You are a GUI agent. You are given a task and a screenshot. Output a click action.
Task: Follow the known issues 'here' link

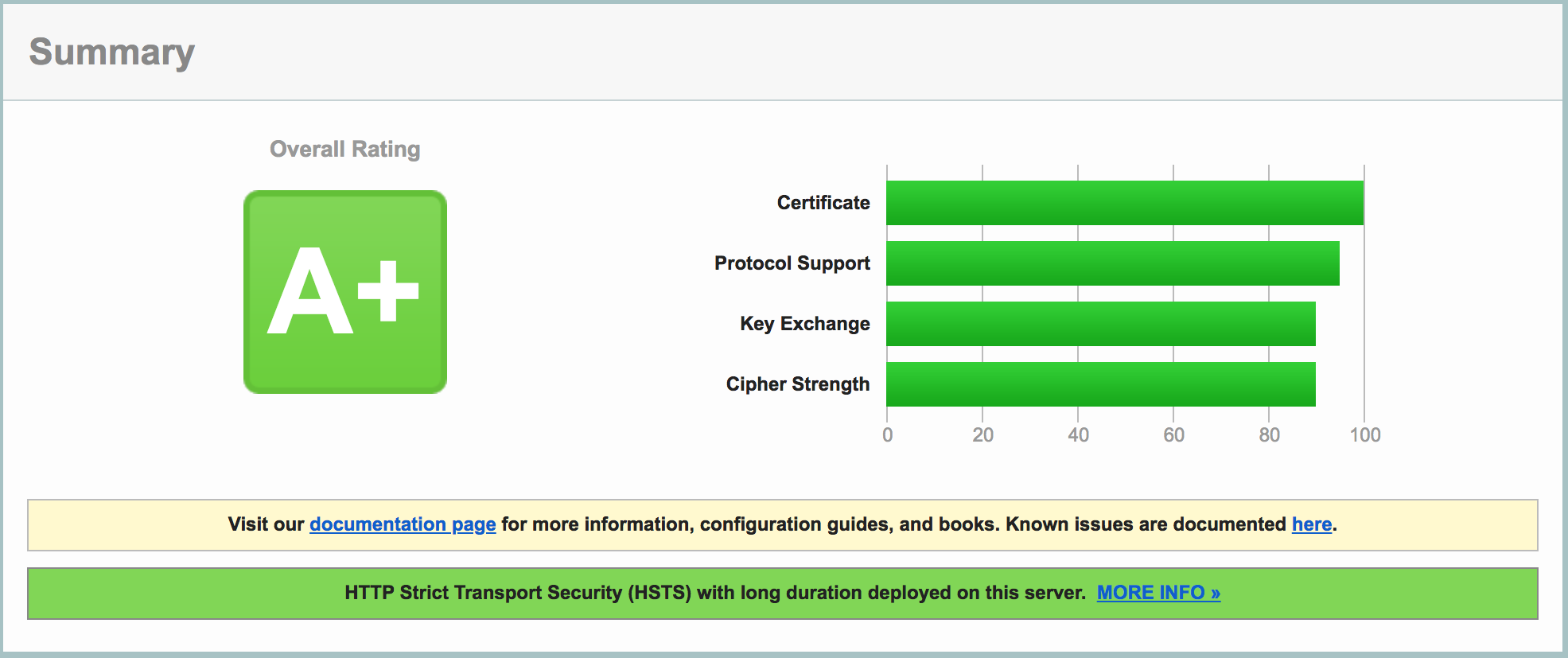click(1311, 524)
